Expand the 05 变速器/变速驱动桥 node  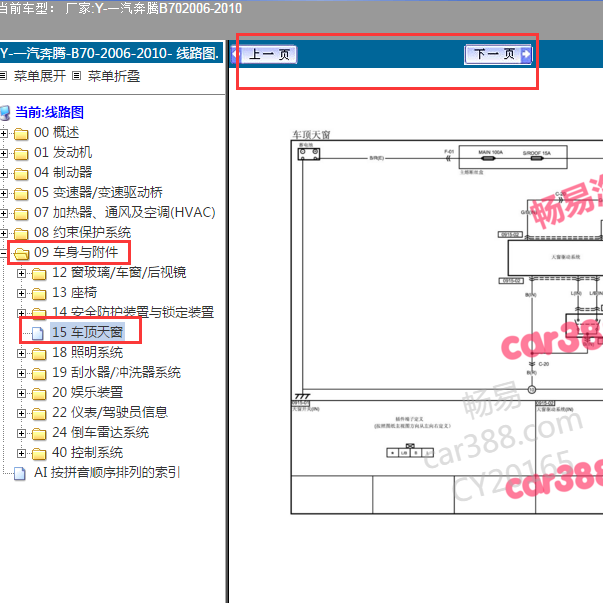[4, 193]
